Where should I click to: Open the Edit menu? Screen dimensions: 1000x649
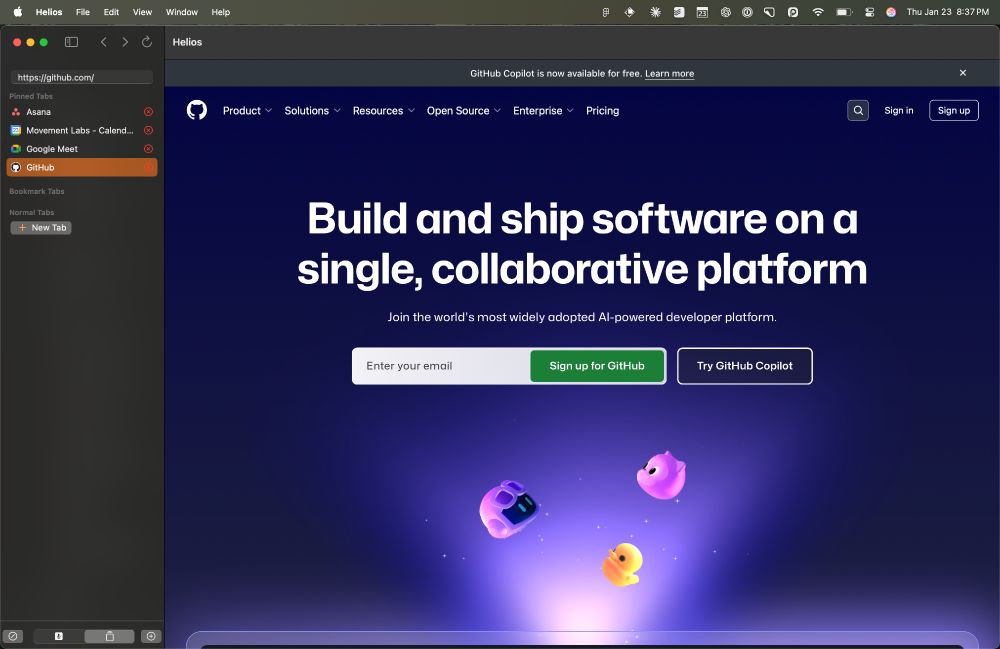pos(112,12)
